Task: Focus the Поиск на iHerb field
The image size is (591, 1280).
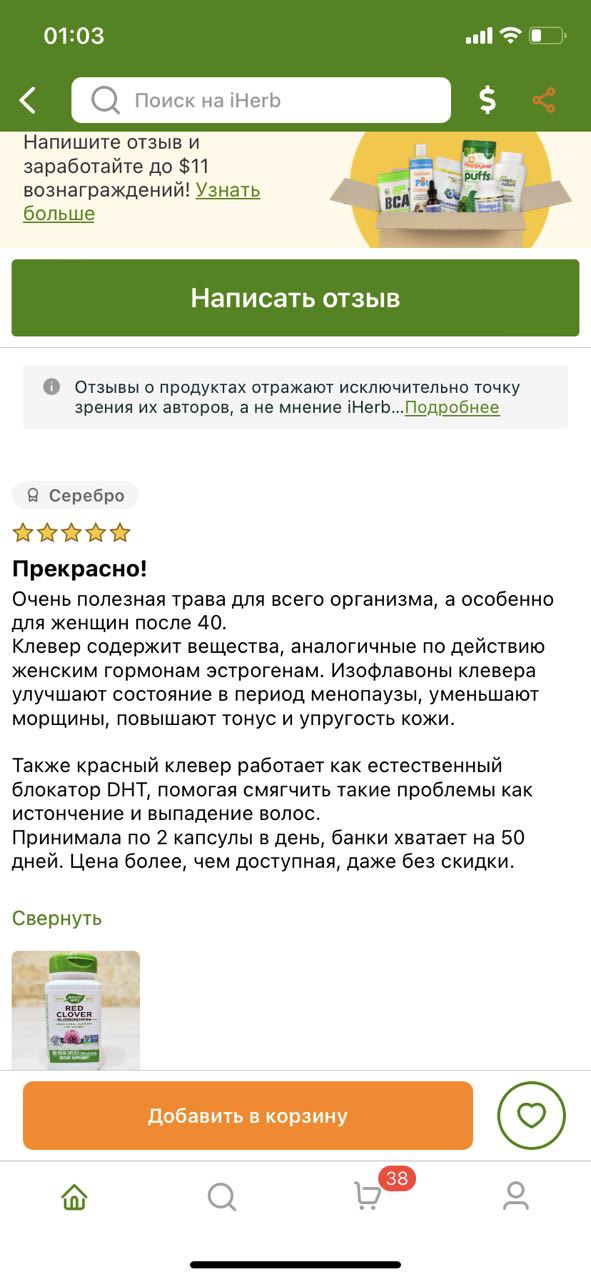Action: [x=261, y=100]
